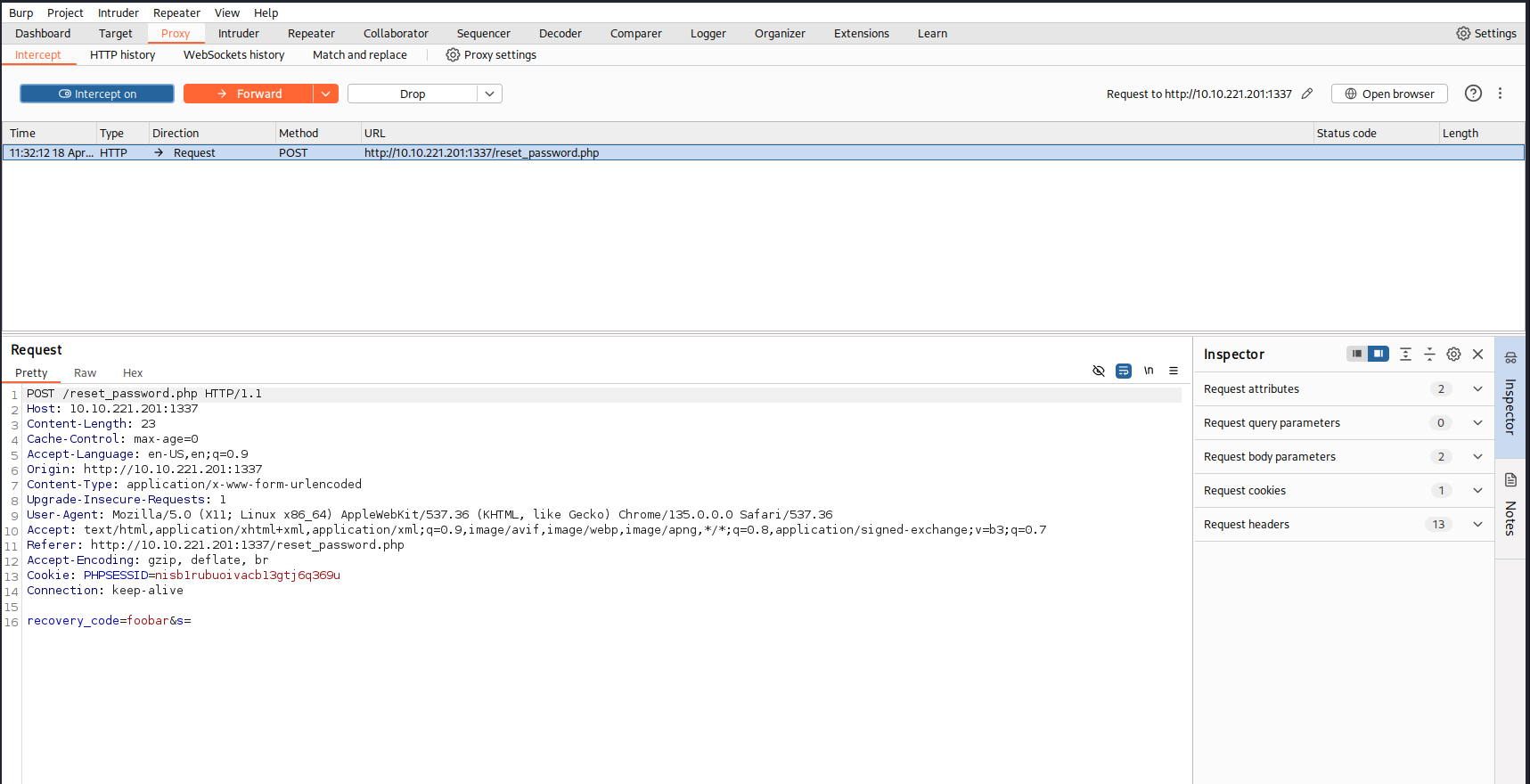Select the Pretty request view
This screenshot has width=1530, height=784.
pos(31,372)
